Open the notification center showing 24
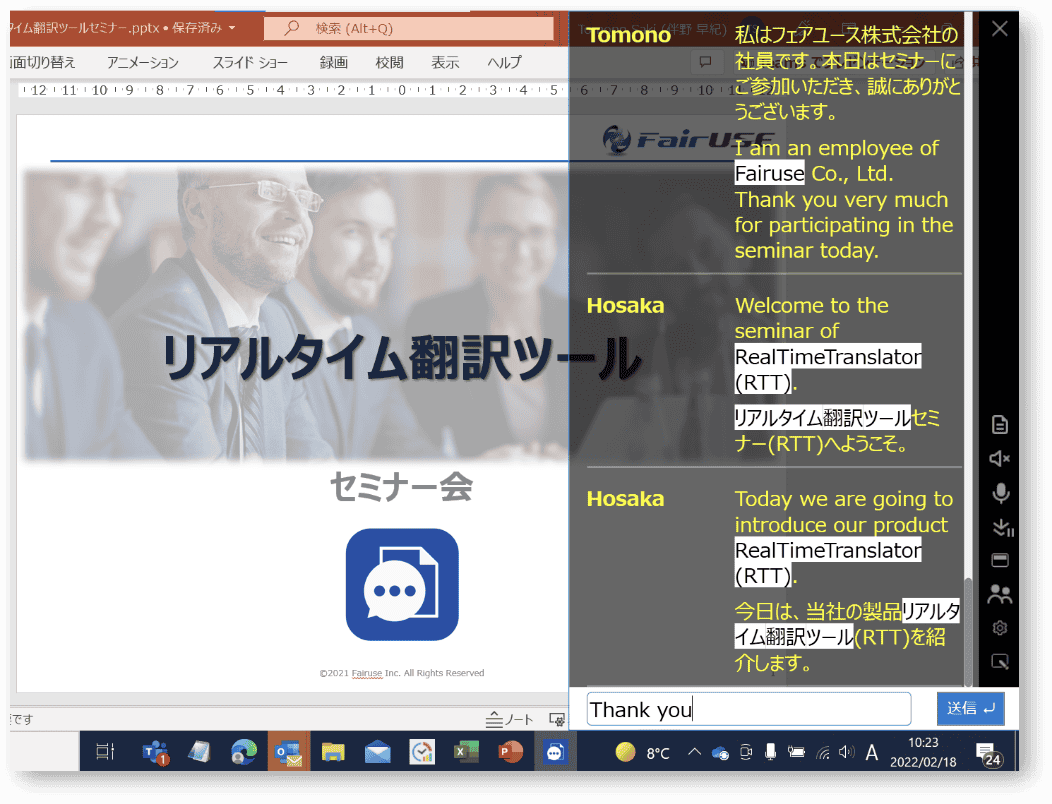The width and height of the screenshot is (1052, 804). tap(988, 754)
